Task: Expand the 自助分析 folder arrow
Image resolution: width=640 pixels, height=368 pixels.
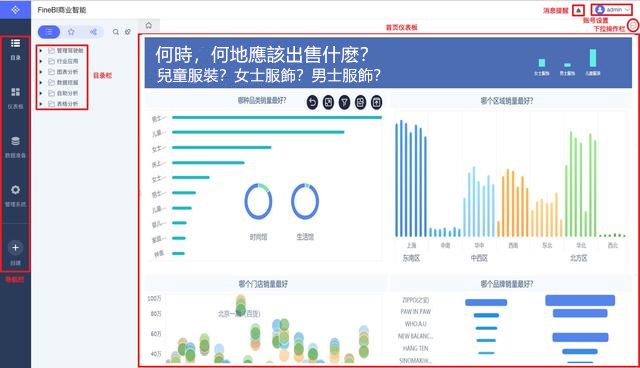Action: (41, 93)
